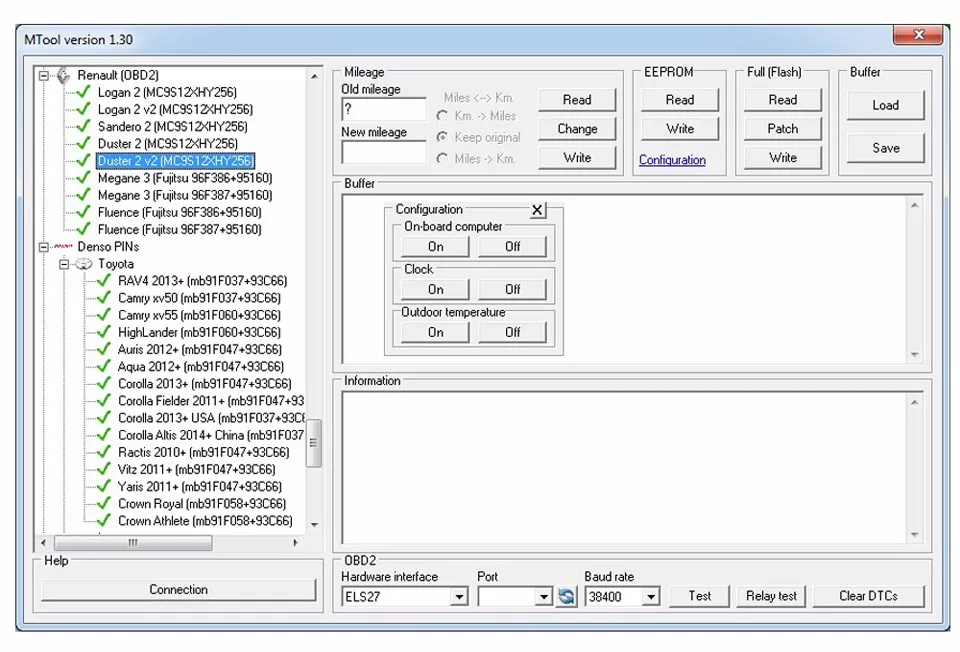Select Megane 3 (Fujitsu 96F386+95160)
The width and height of the screenshot is (960, 652).
185,178
